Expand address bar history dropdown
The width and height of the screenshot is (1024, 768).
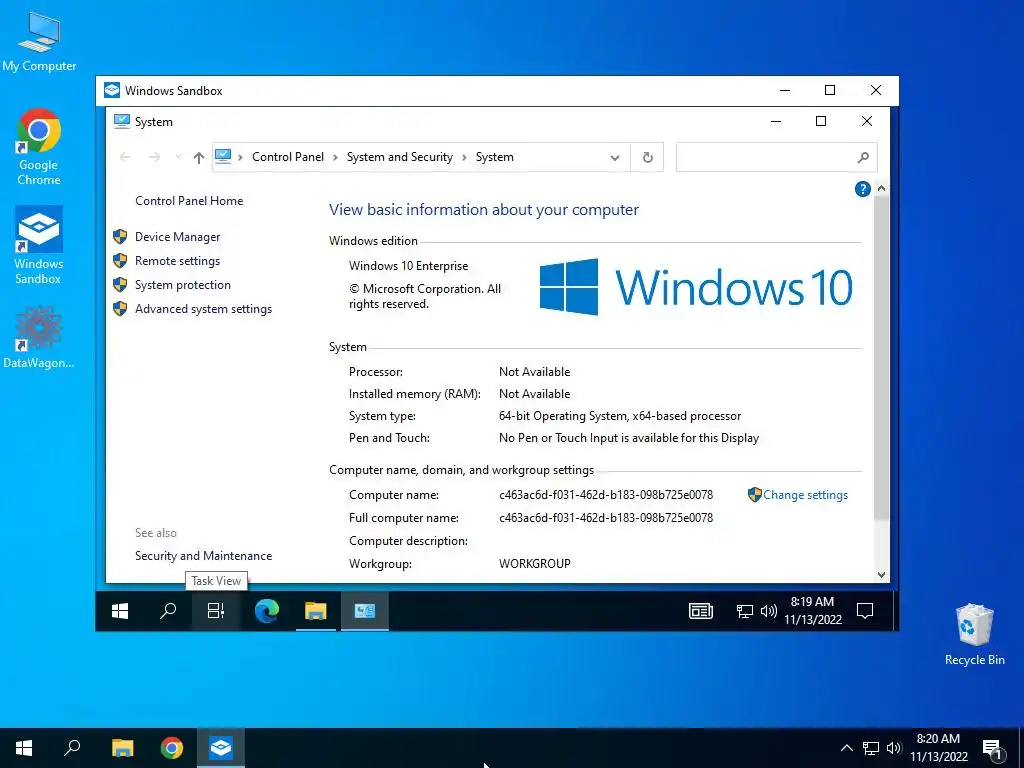(x=615, y=157)
